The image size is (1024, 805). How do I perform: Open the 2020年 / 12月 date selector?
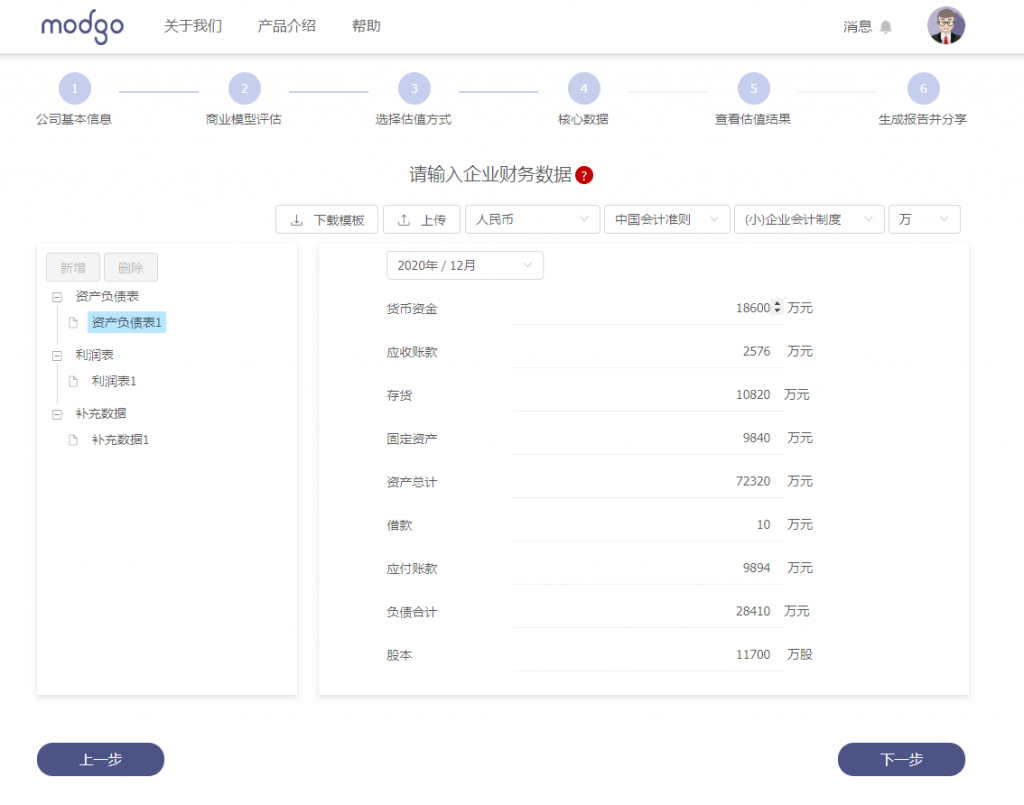pyautogui.click(x=465, y=265)
